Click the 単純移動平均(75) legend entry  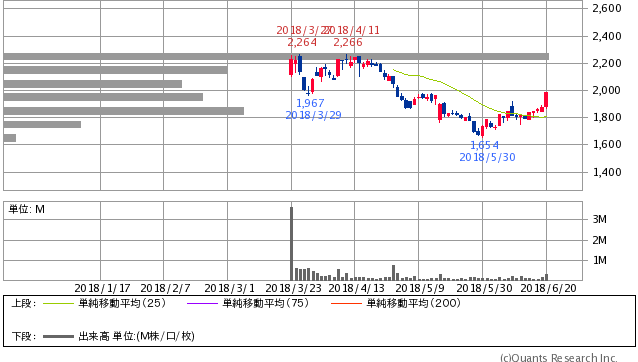(x=266, y=303)
